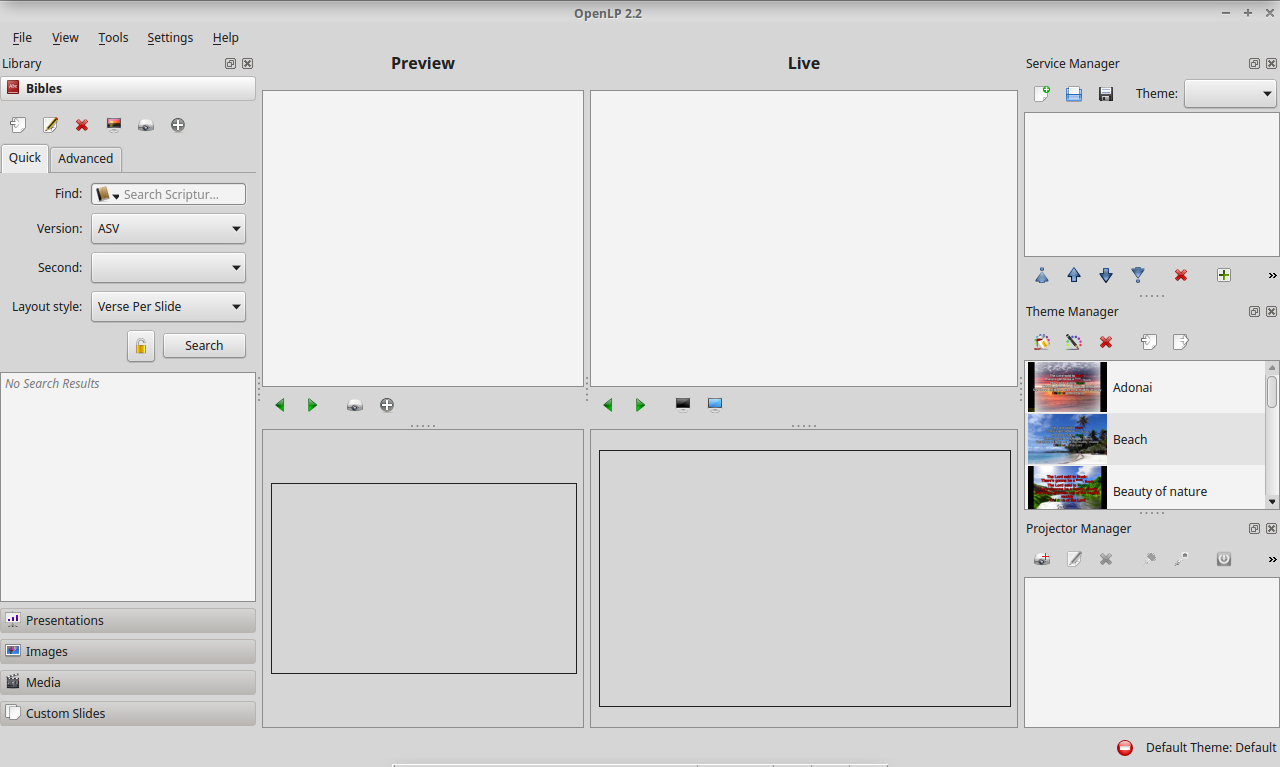Expand the Images library section
Screen dimensions: 1280x767
coord(128,652)
